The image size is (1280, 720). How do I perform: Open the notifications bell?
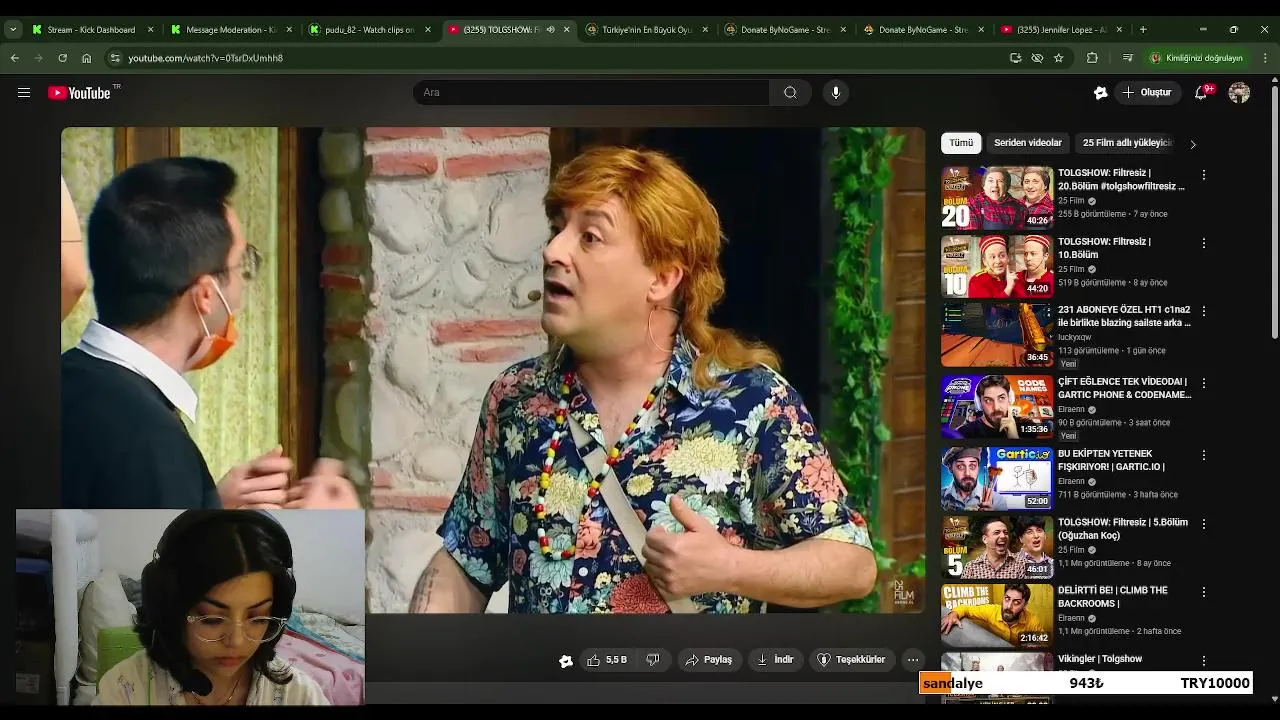[x=1201, y=93]
